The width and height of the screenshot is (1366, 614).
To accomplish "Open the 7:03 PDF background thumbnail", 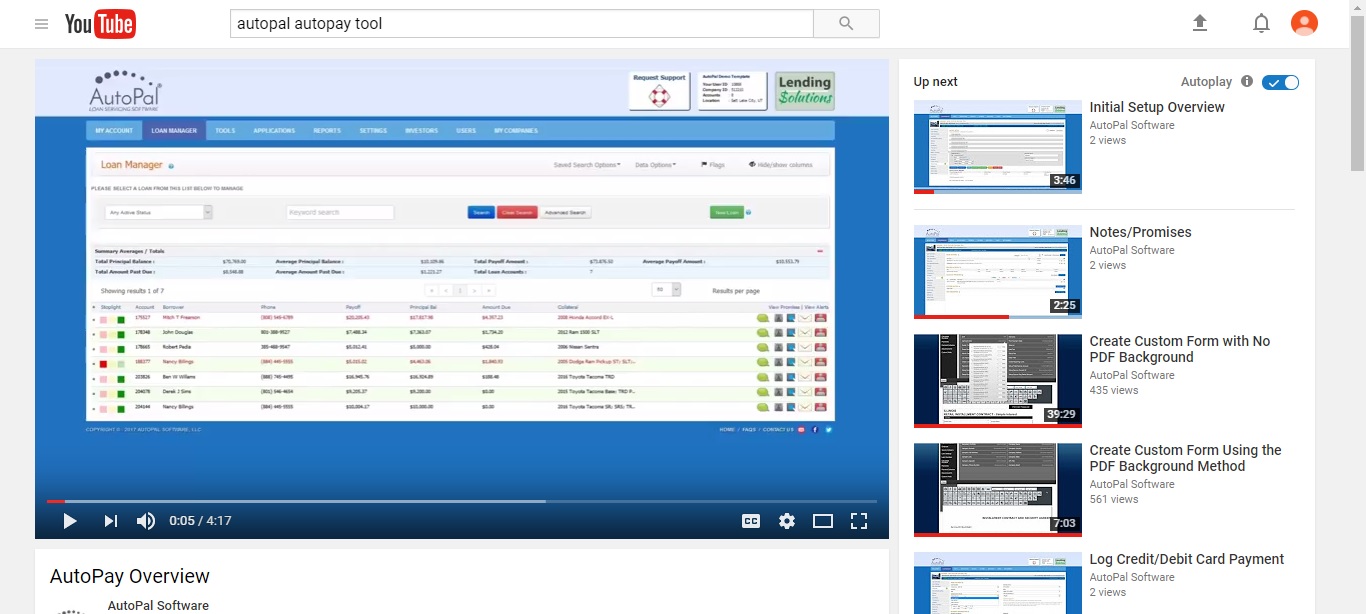I will (998, 489).
